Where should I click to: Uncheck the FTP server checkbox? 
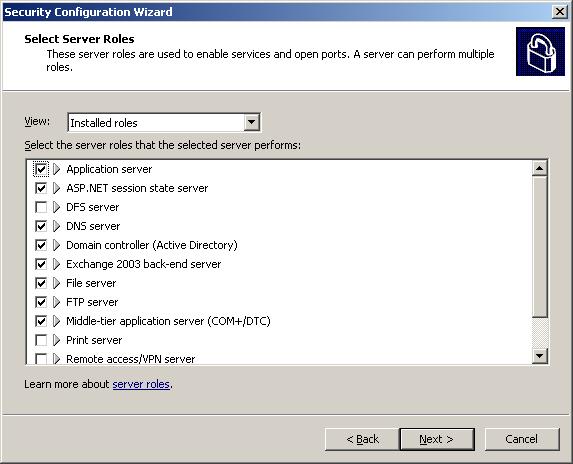pyautogui.click(x=41, y=302)
